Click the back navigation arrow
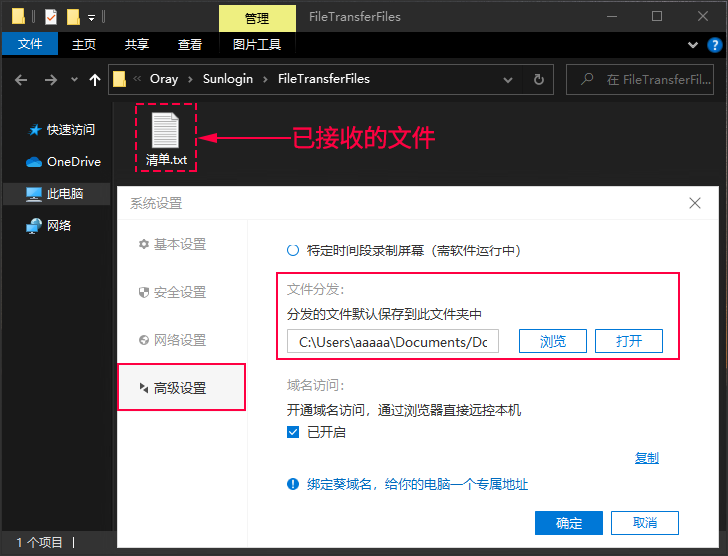 [x=21, y=80]
